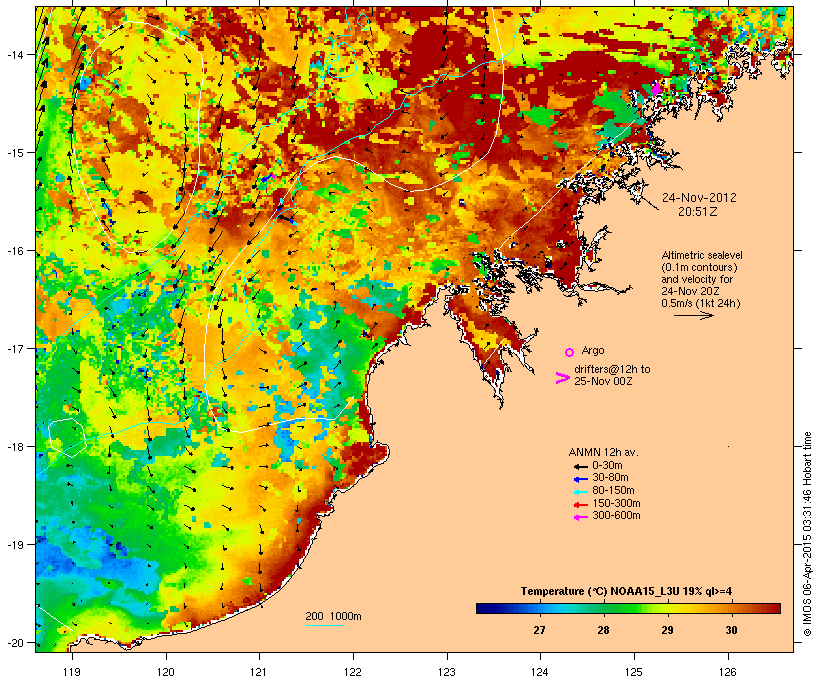
Task: Click the 126 longitude axis label
Action: click(x=727, y=672)
